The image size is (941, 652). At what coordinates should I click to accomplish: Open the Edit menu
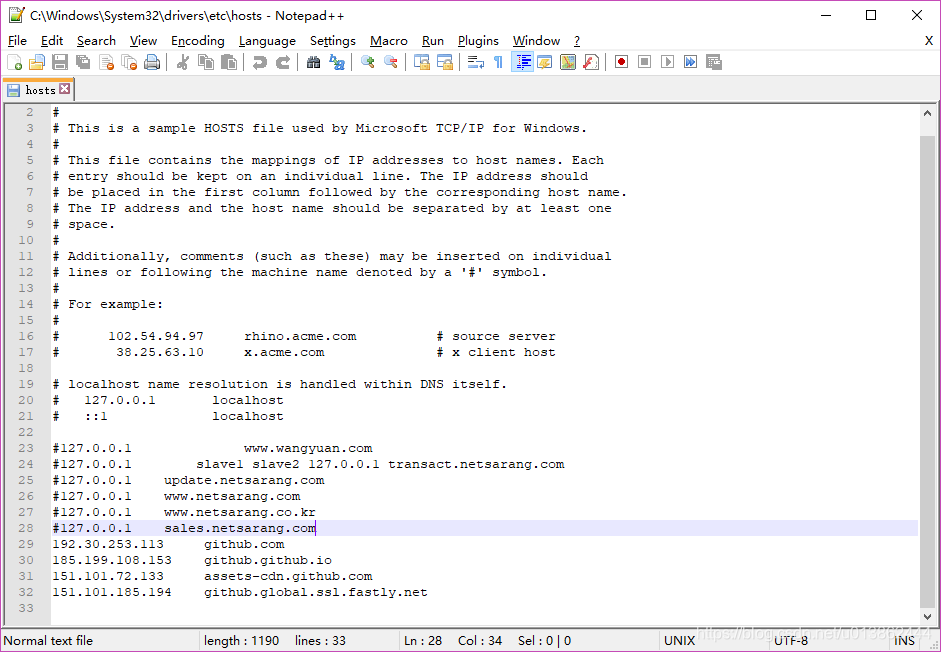pyautogui.click(x=52, y=41)
